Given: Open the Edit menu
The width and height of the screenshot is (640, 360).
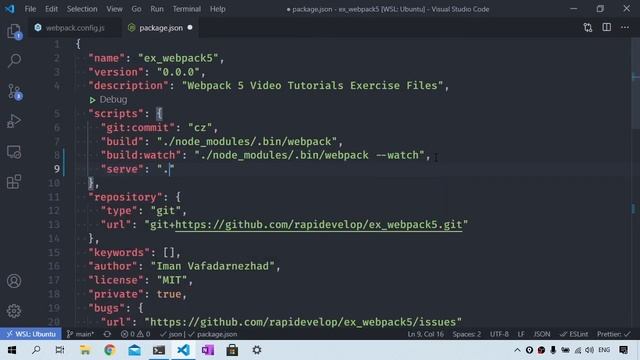Looking at the screenshot, I should (x=51, y=9).
